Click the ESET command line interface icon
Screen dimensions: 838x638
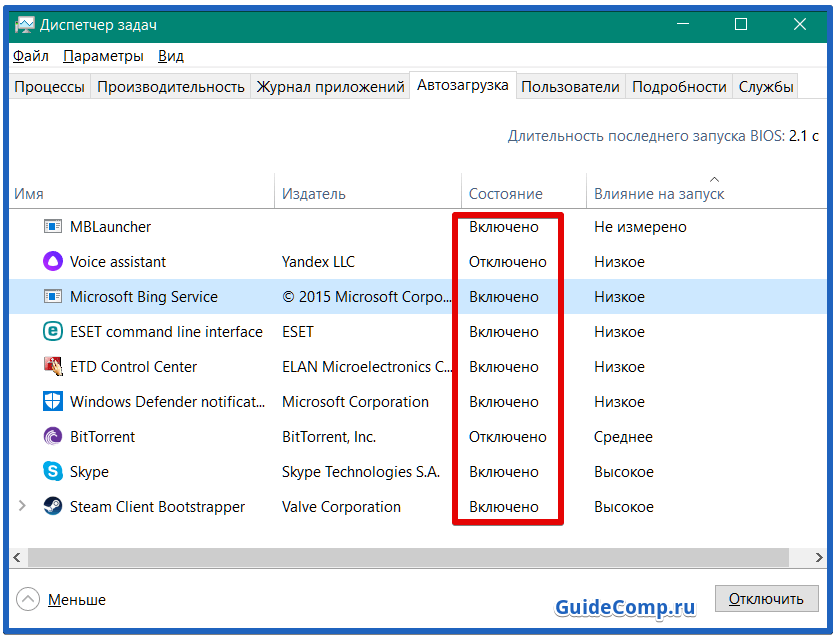click(53, 332)
